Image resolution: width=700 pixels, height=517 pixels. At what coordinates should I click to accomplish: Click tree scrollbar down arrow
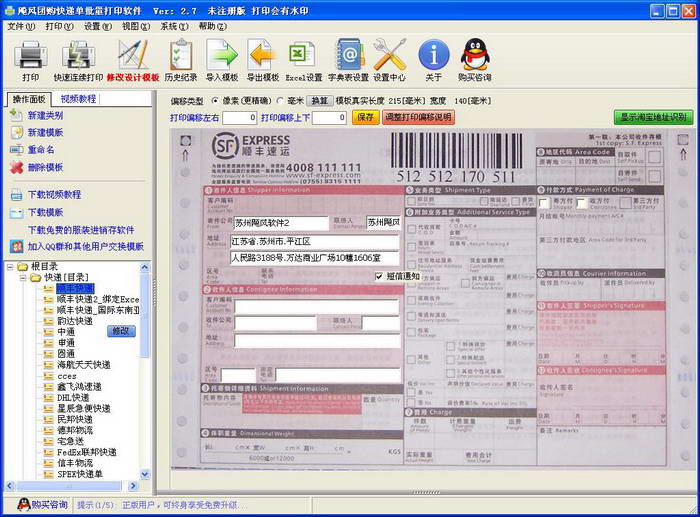(x=145, y=474)
